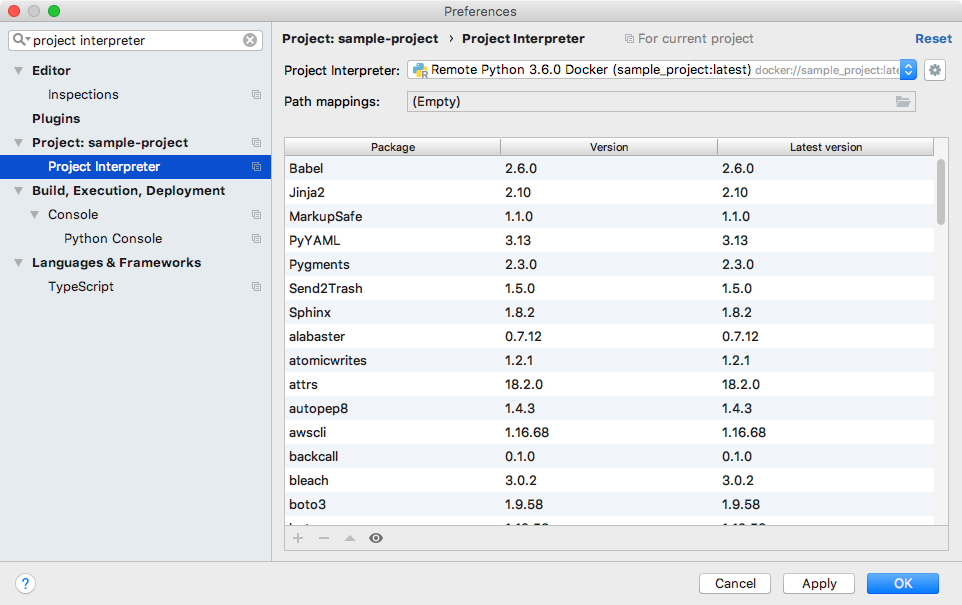Click version 1.16.68 of awscli
Viewport: 962px width, 605px height.
coord(526,432)
